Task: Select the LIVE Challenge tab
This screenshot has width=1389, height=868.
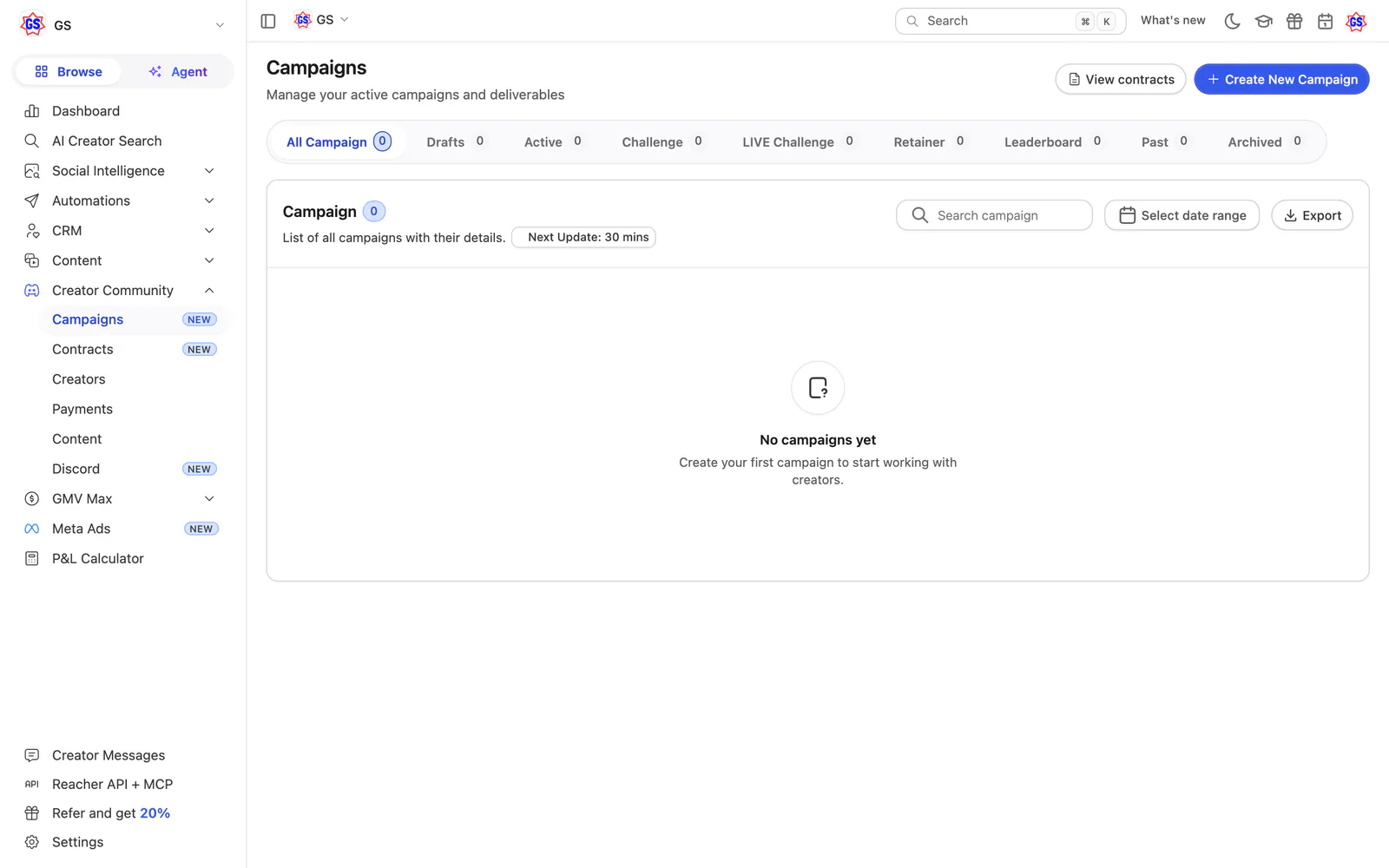Action: (799, 141)
